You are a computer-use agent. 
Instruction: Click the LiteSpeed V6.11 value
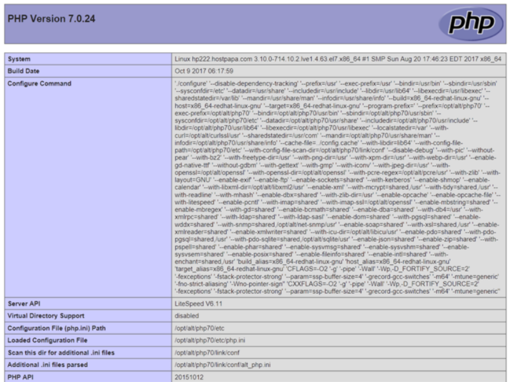click(x=198, y=304)
